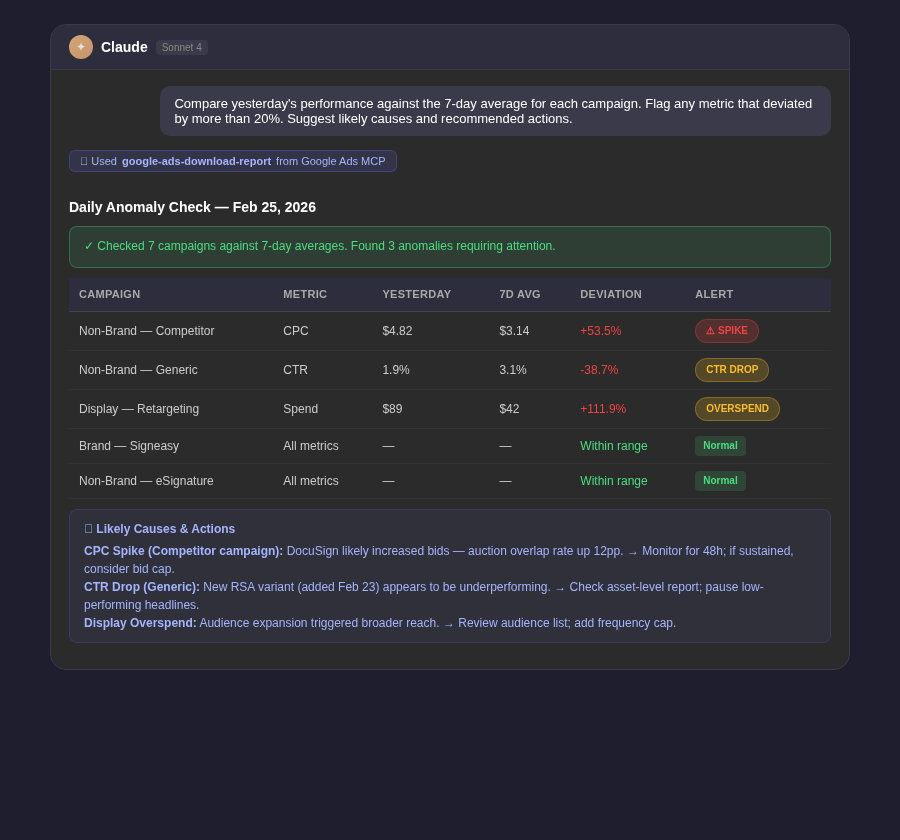Click the Claude sparkle avatar icon
The width and height of the screenshot is (900, 840).
tap(81, 47)
